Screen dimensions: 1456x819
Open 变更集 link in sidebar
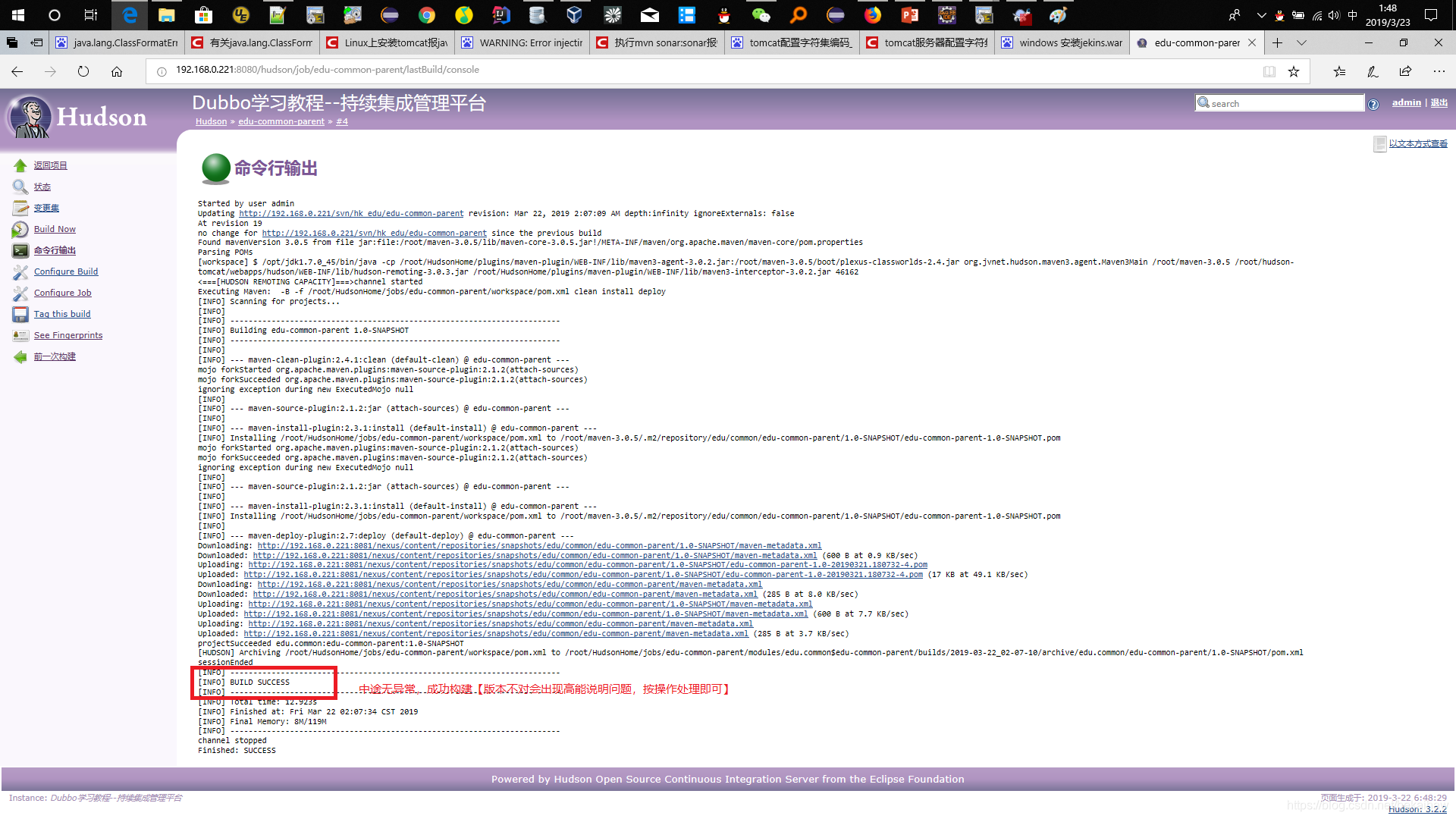point(46,208)
